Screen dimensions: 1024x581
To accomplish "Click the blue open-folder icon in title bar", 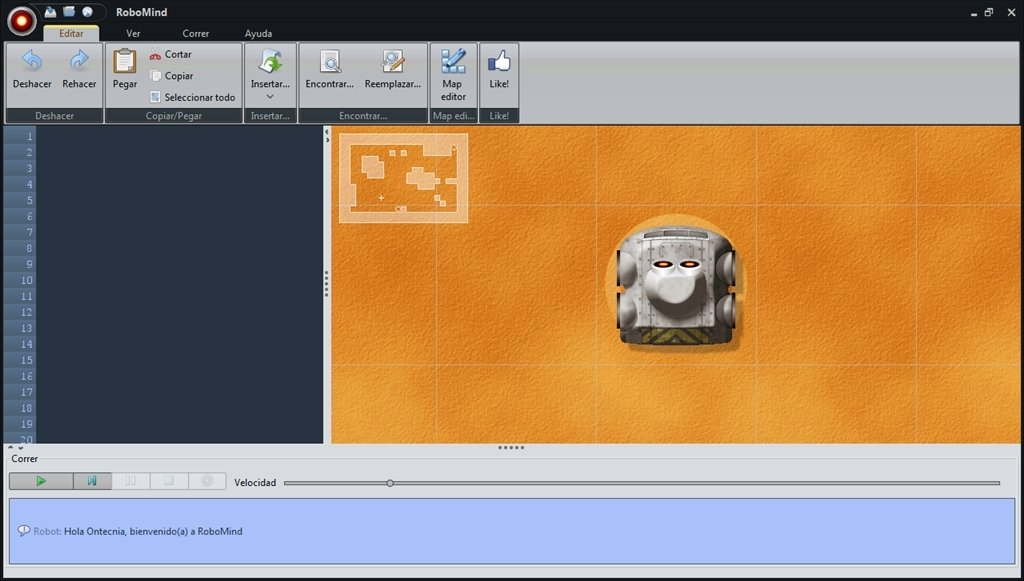I will [x=69, y=12].
